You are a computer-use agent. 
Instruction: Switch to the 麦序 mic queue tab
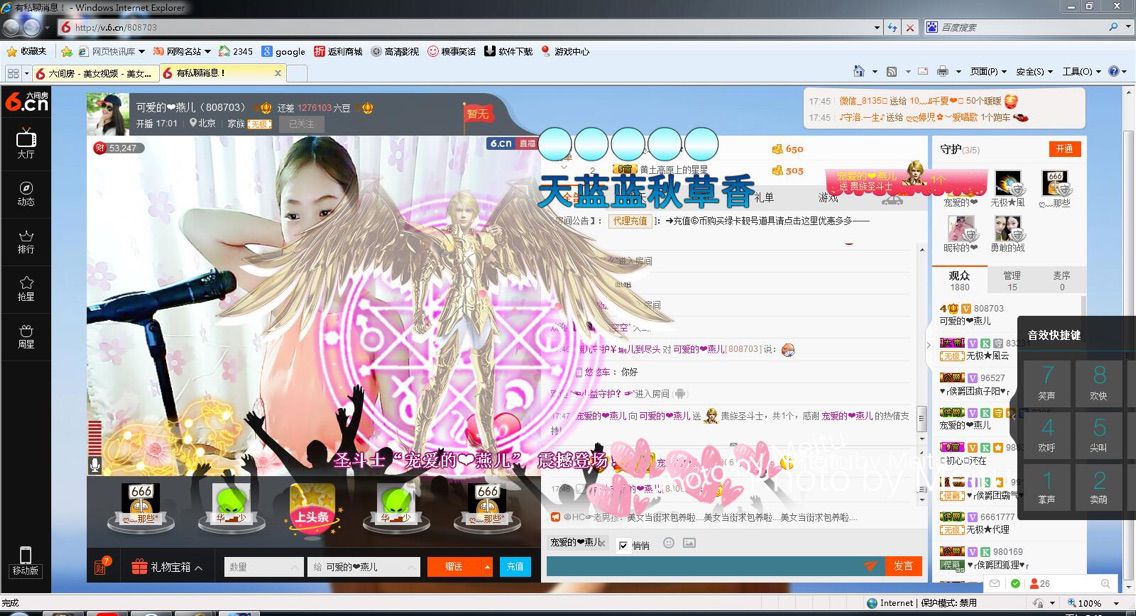coord(1061,280)
